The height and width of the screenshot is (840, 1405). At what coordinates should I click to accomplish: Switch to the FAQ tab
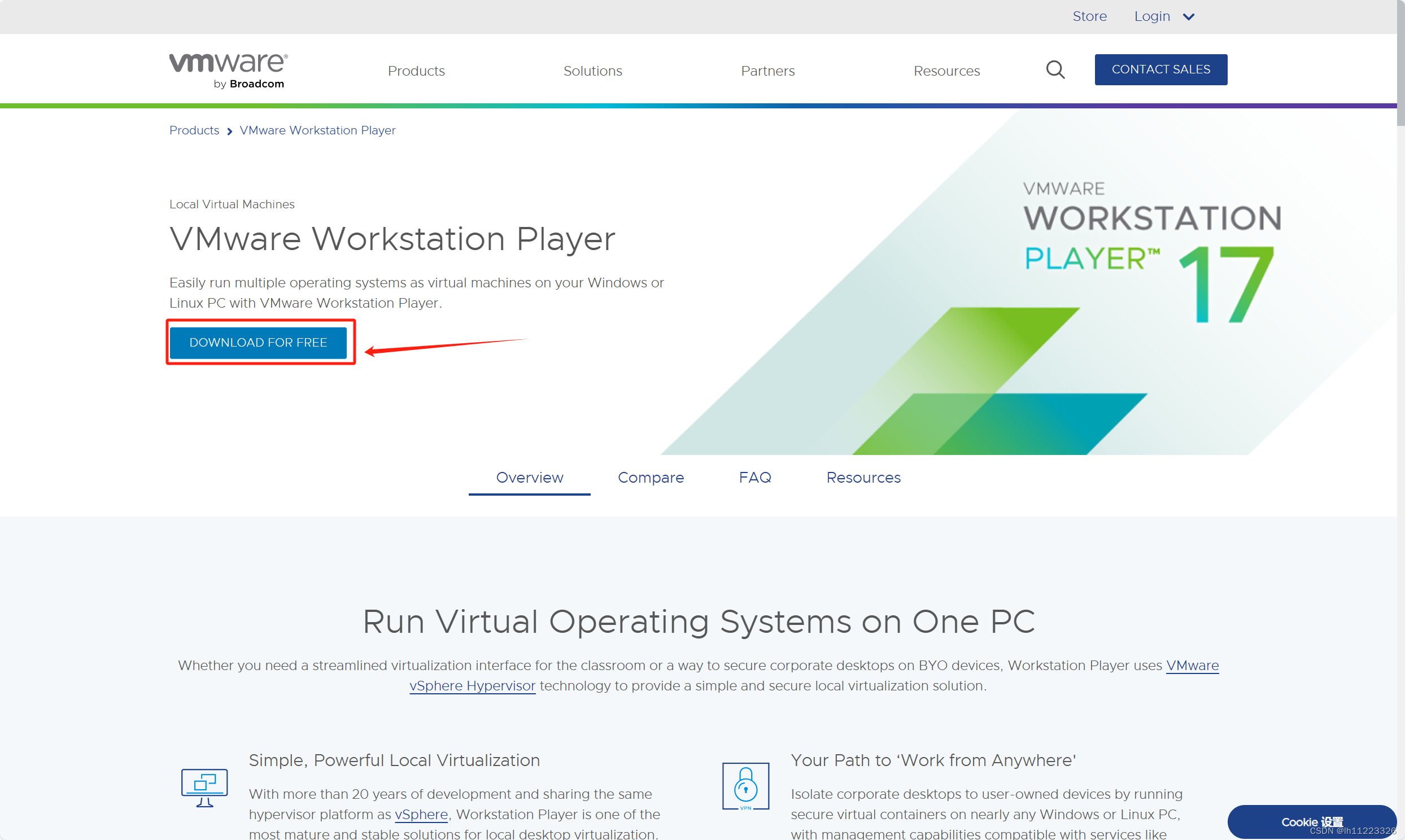pos(754,478)
